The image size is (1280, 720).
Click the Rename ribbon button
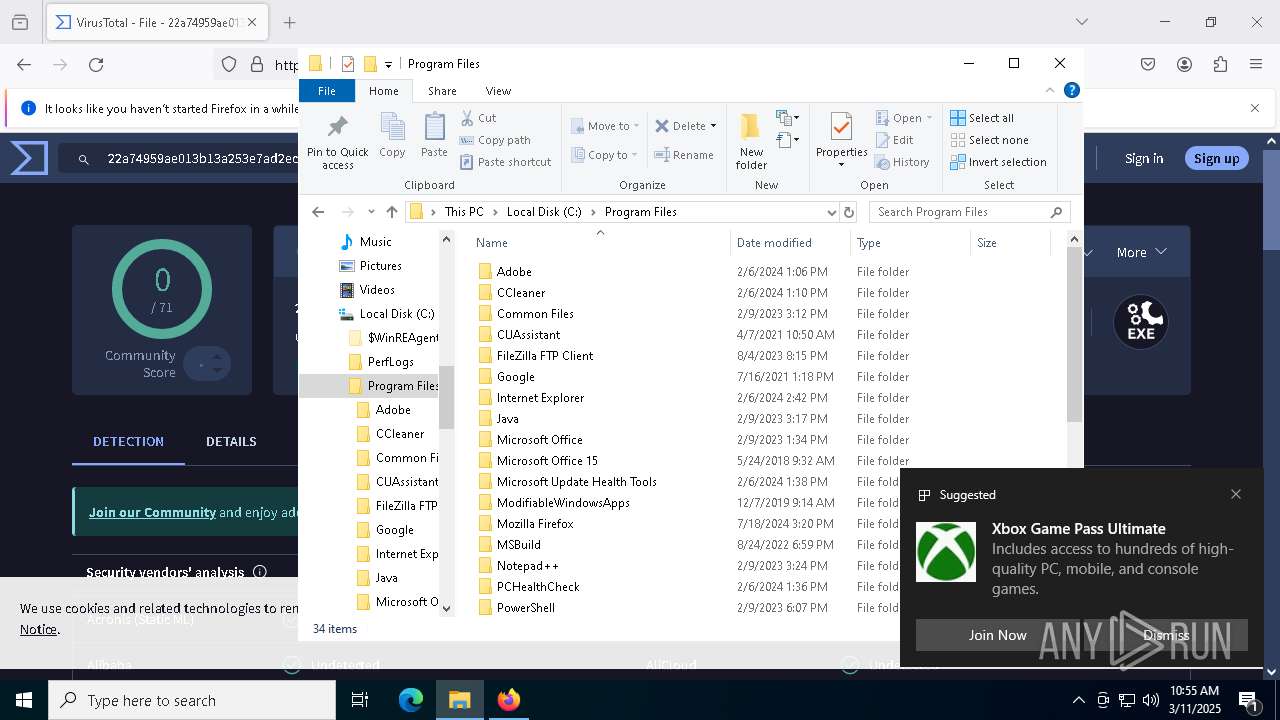pos(684,155)
